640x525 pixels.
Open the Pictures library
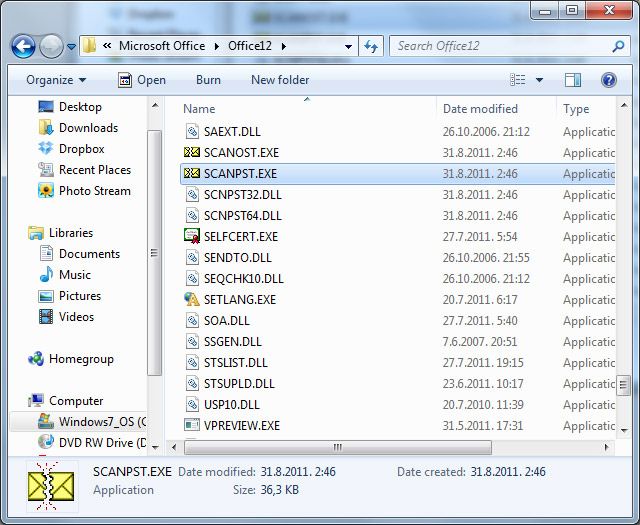point(69,296)
